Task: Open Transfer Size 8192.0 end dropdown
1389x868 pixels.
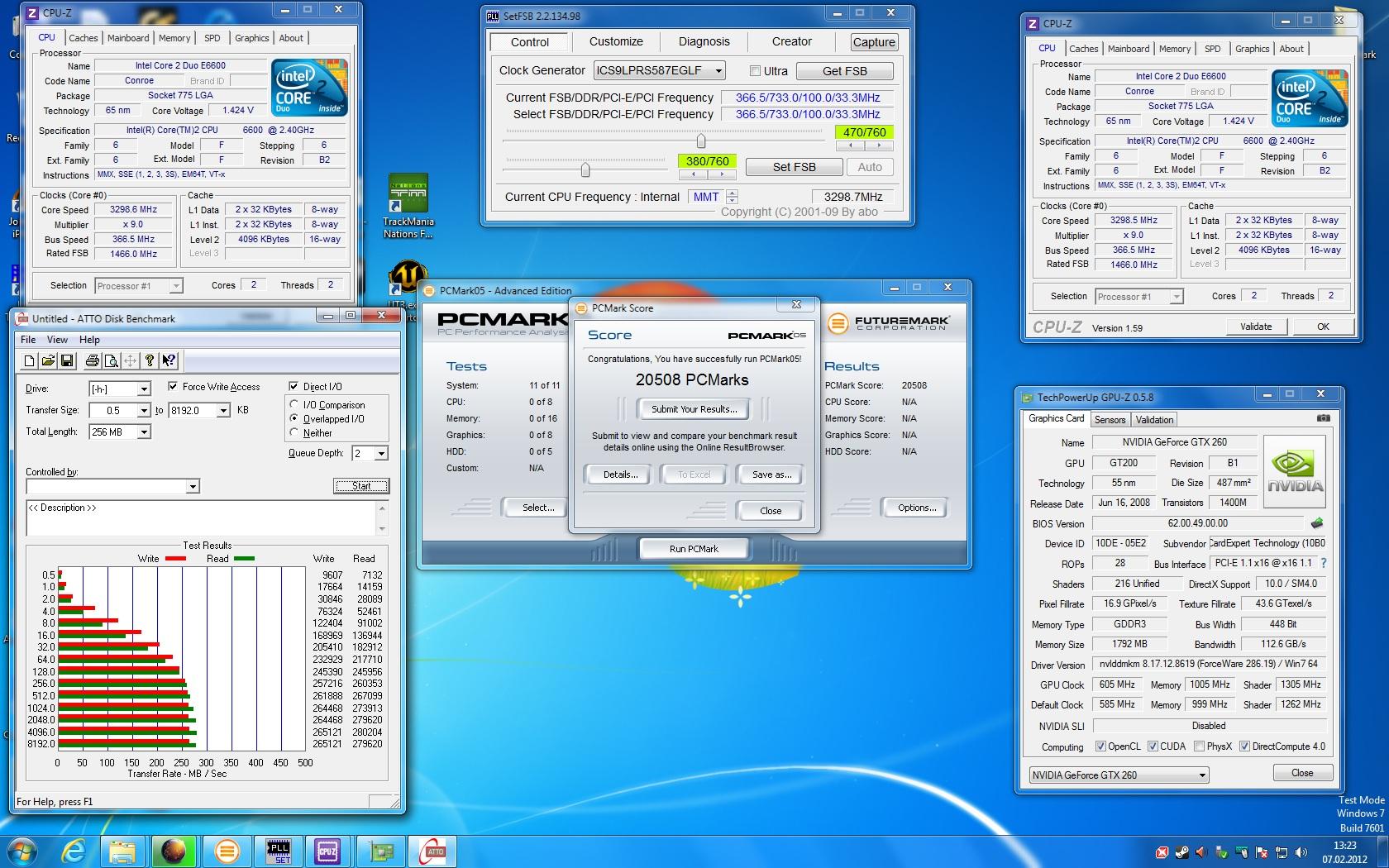Action: [223, 411]
